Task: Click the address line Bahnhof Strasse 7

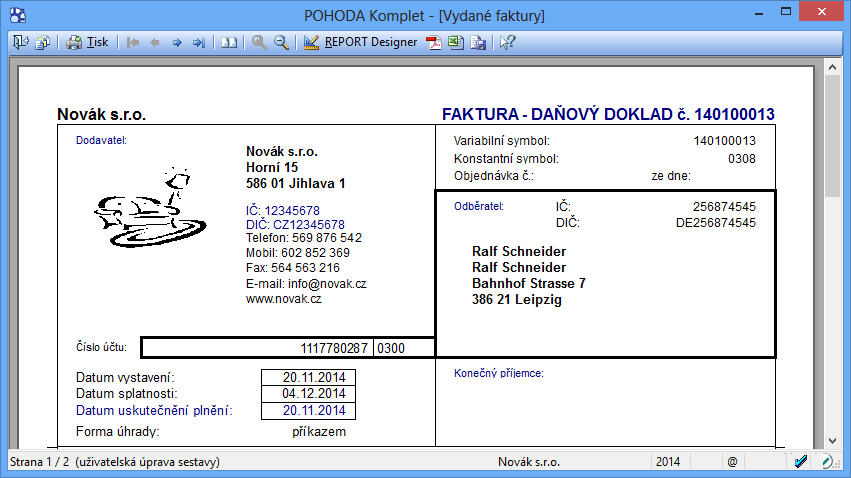Action: [x=529, y=284]
